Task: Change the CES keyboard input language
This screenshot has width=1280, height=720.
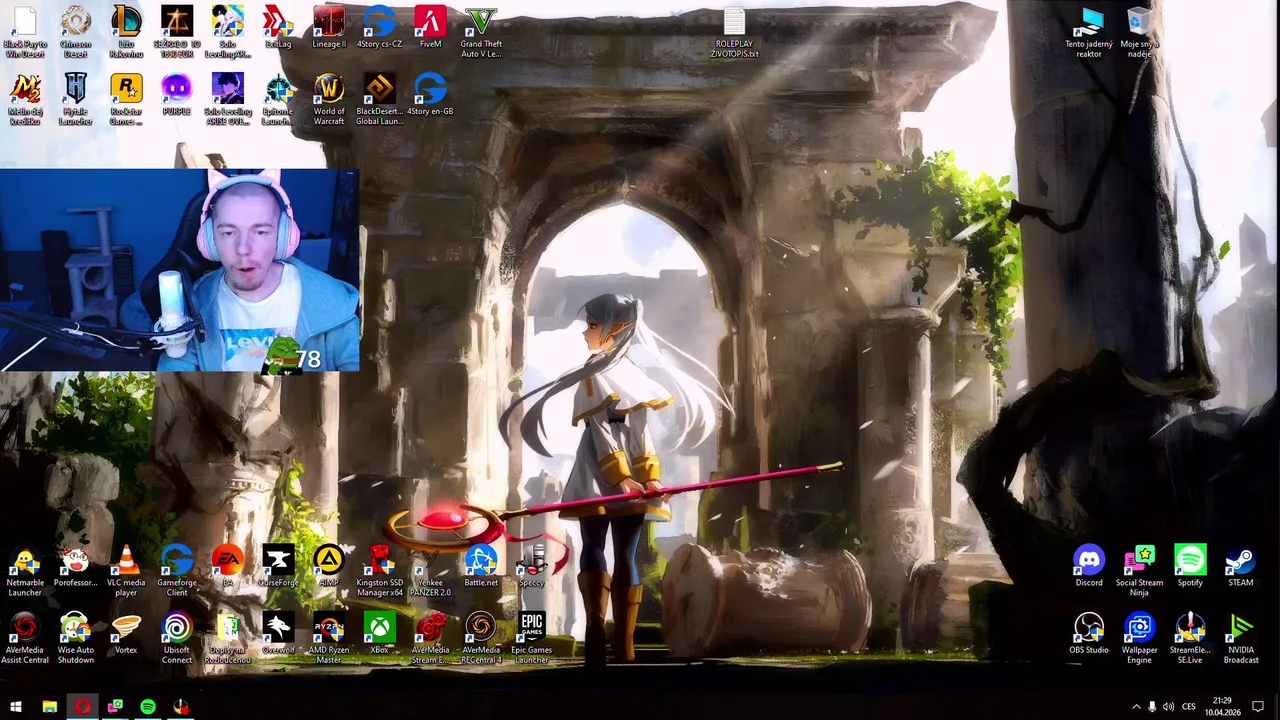Action: point(1189,707)
